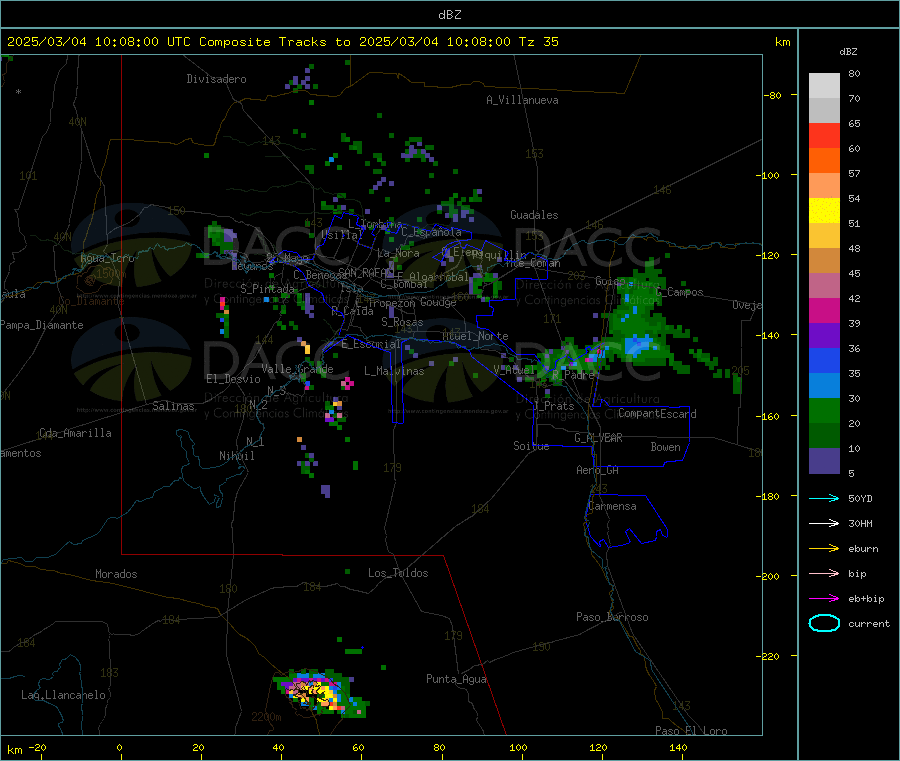Click the 'Los_Toldos' map label
The image size is (900, 761).
(x=398, y=573)
